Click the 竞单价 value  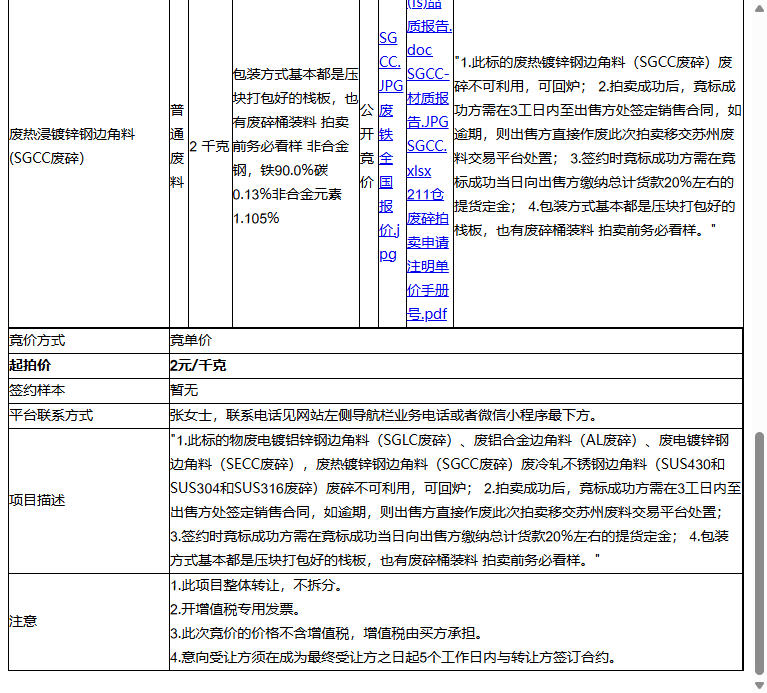(191, 340)
